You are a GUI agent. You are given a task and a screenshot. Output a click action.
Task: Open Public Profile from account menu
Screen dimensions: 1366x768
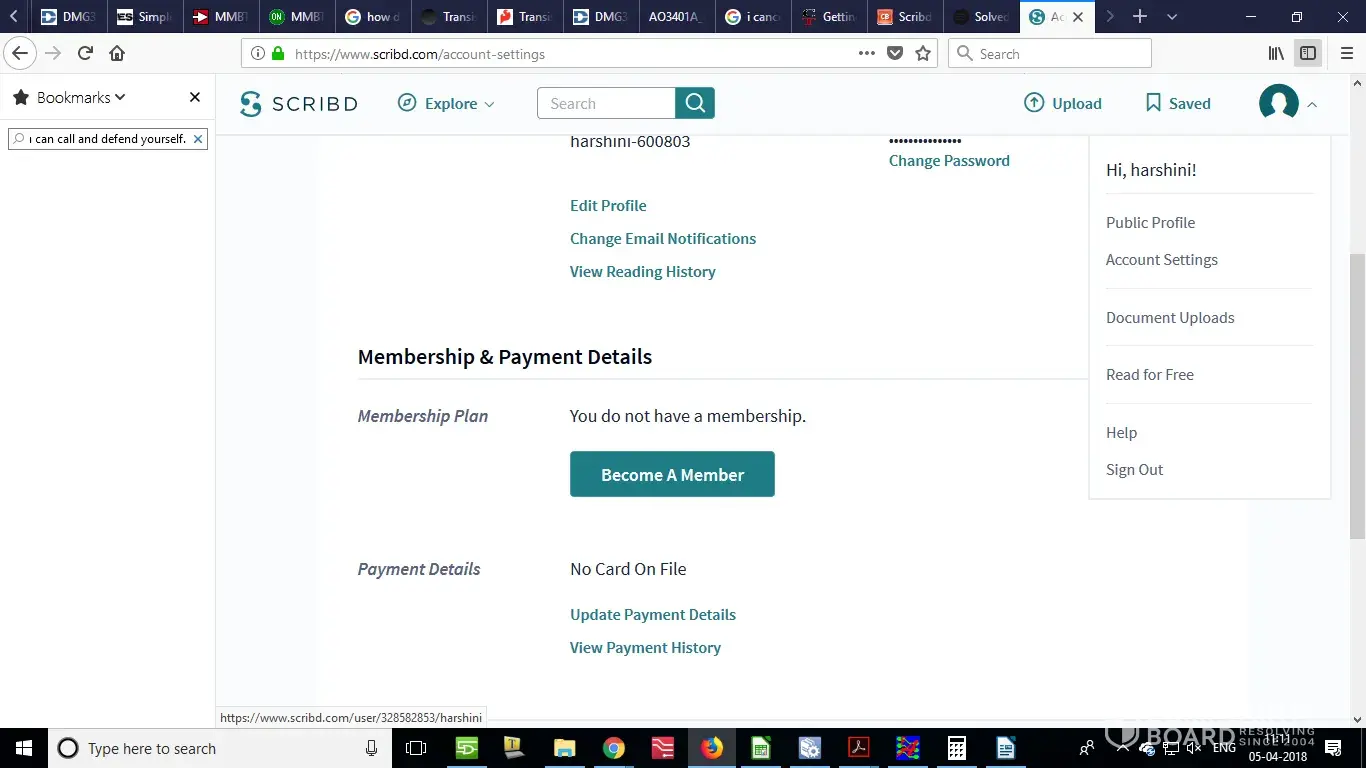pos(1150,223)
